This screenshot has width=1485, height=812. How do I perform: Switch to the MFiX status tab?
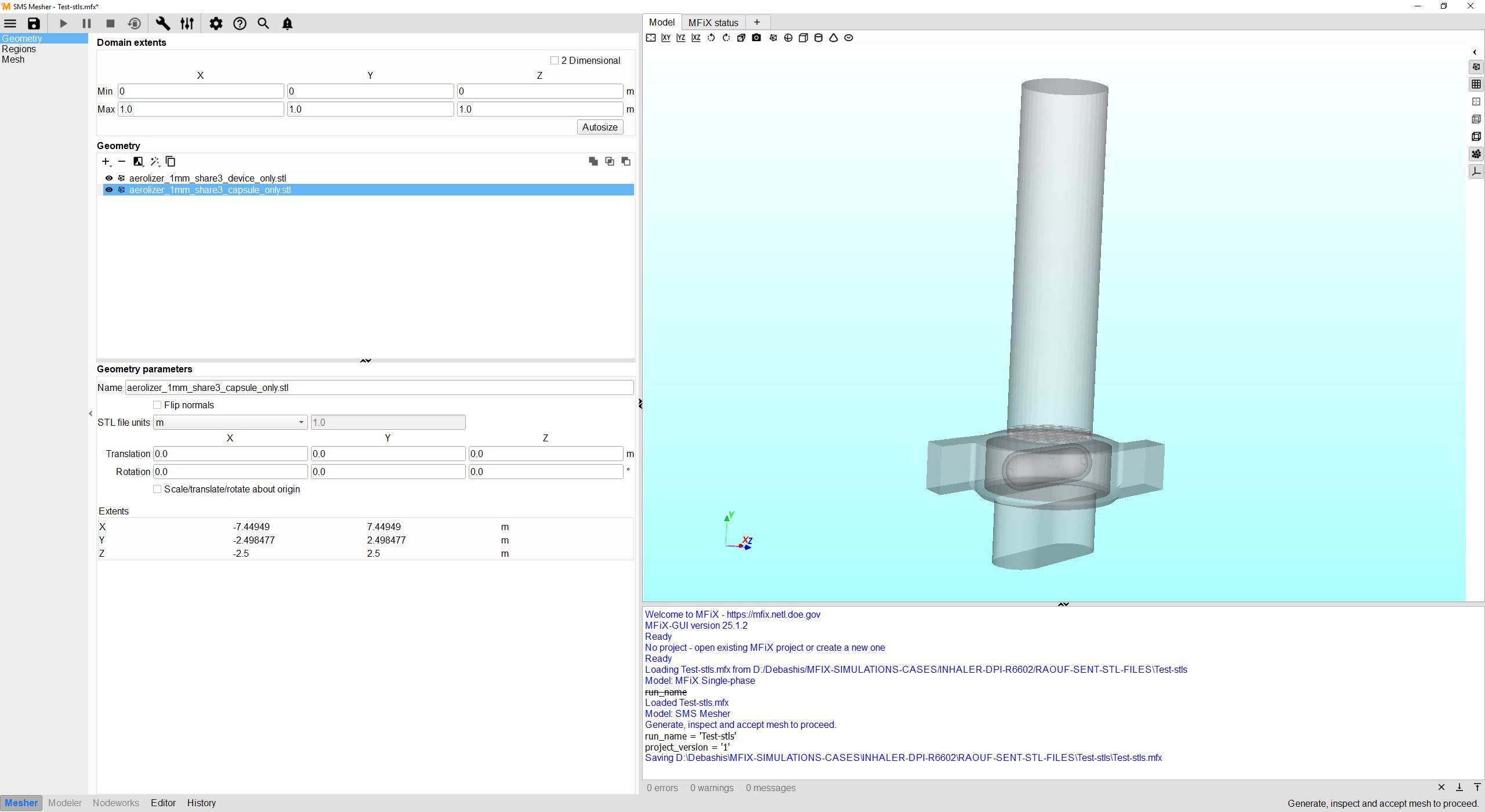(713, 23)
